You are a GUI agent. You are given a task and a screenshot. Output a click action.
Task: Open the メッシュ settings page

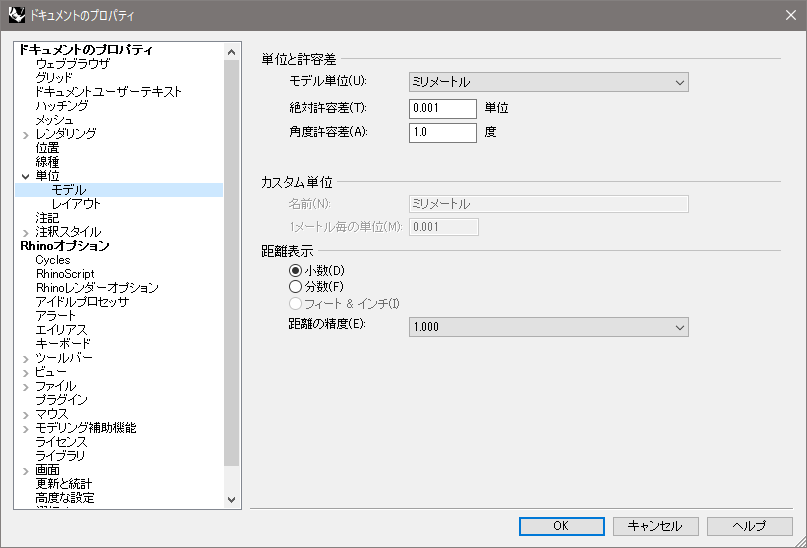tap(54, 120)
